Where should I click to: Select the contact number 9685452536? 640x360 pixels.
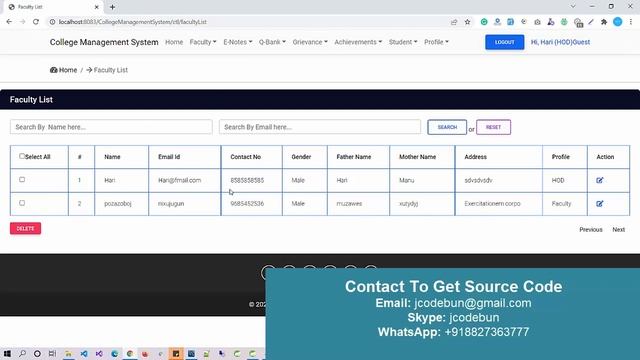pyautogui.click(x=247, y=203)
